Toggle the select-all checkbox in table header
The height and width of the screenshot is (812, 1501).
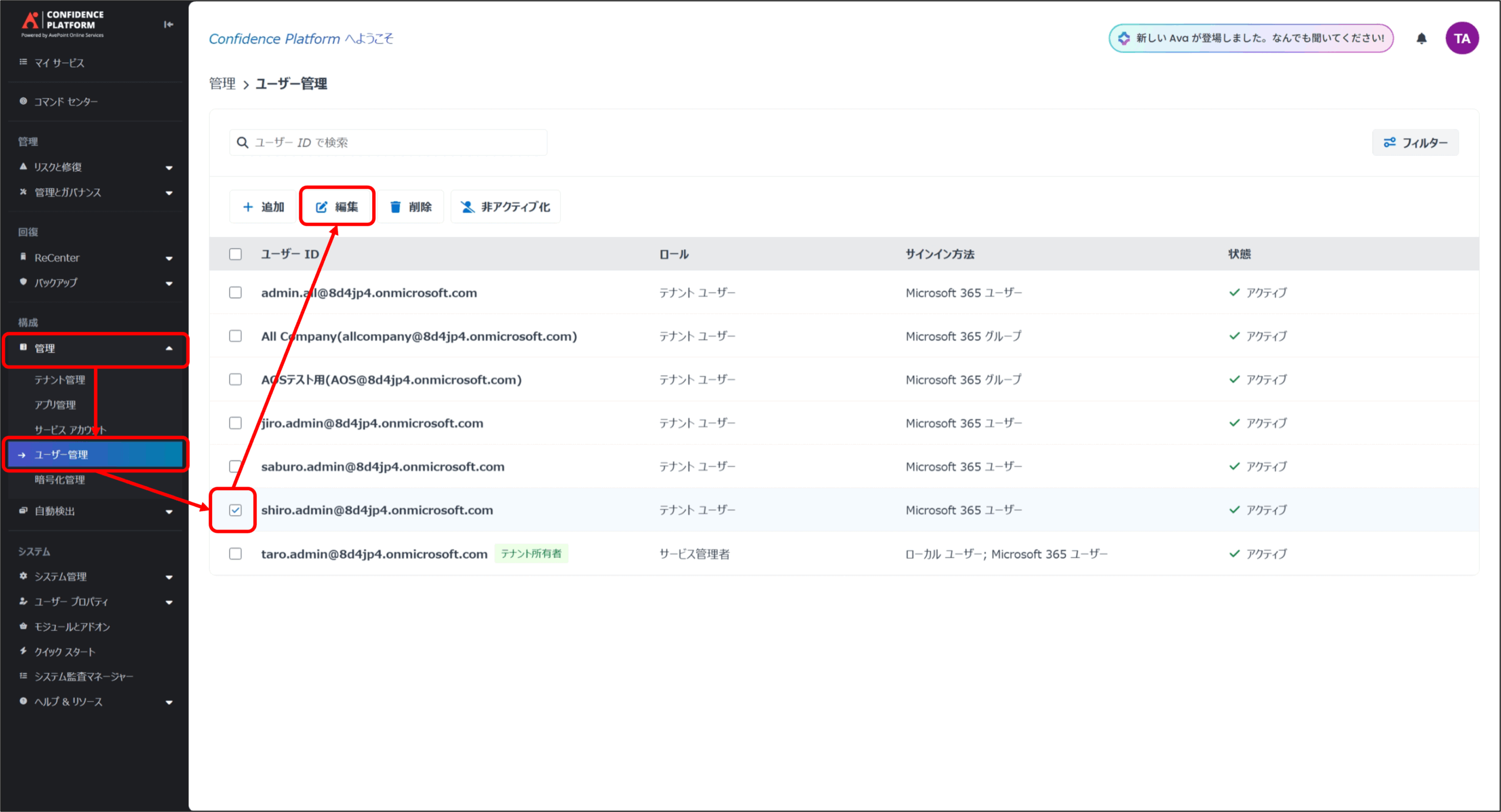point(235,254)
